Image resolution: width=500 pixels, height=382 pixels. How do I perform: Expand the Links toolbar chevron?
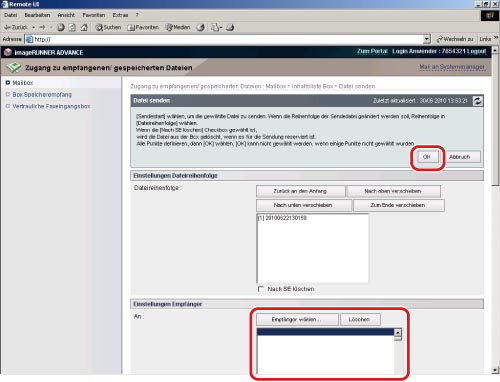point(496,38)
